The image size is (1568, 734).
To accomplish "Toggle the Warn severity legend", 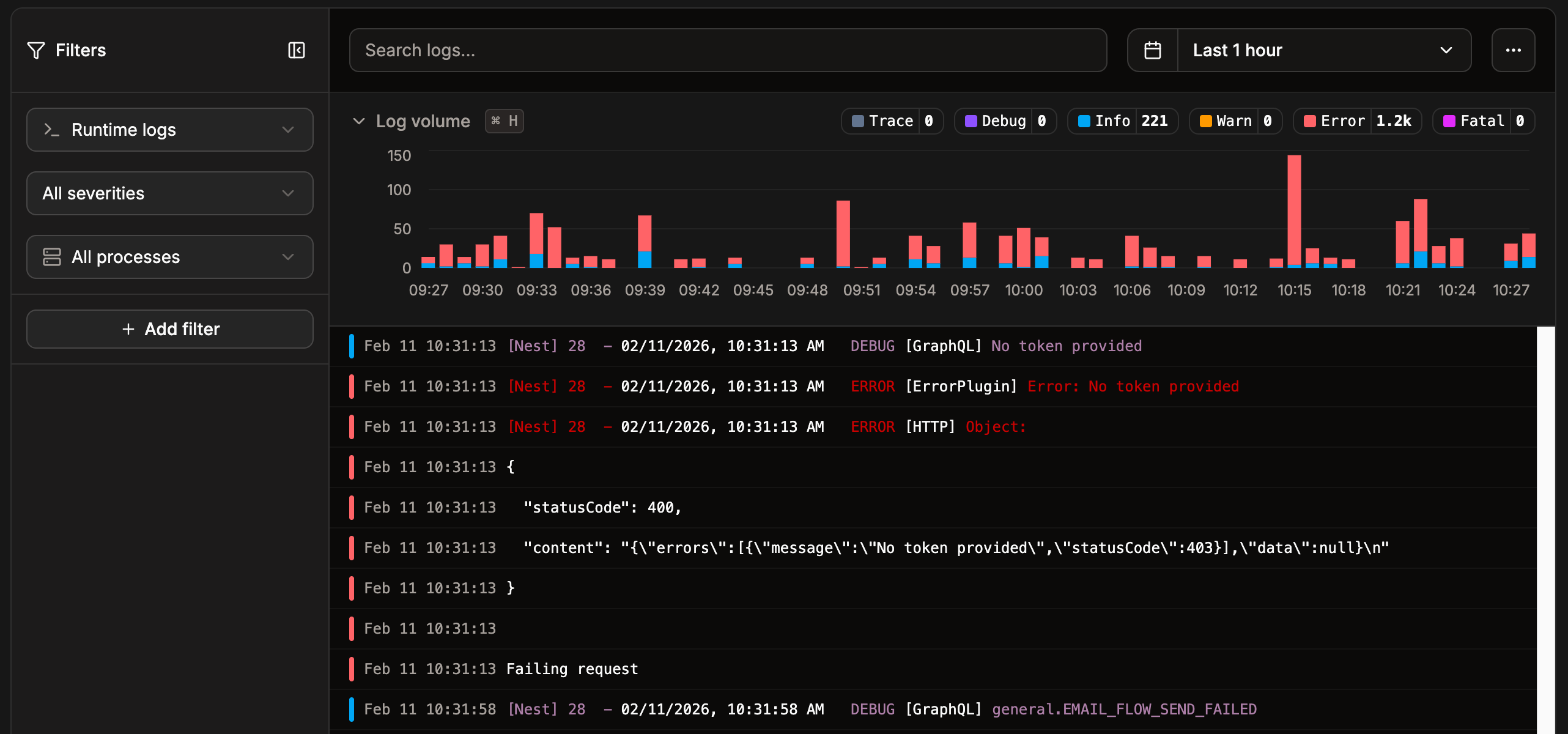I will pos(1235,120).
